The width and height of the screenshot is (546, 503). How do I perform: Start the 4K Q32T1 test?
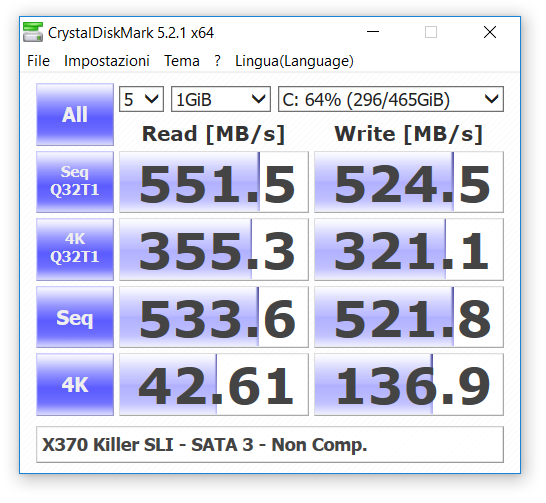pyautogui.click(x=75, y=249)
